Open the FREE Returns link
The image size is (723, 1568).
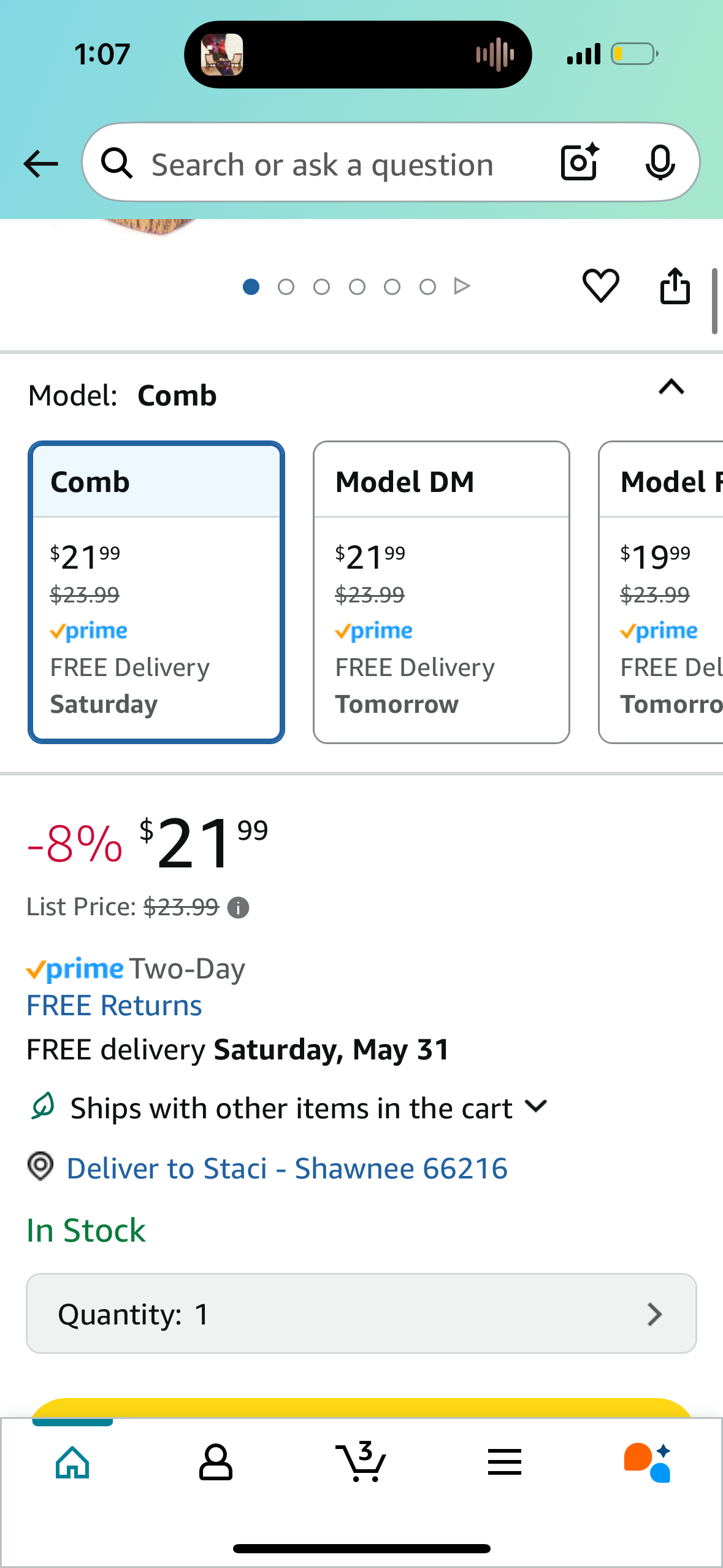pos(114,1006)
